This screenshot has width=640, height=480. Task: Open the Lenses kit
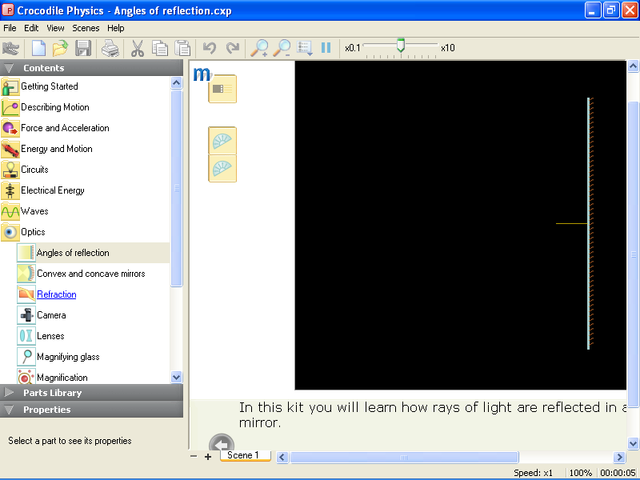point(51,336)
